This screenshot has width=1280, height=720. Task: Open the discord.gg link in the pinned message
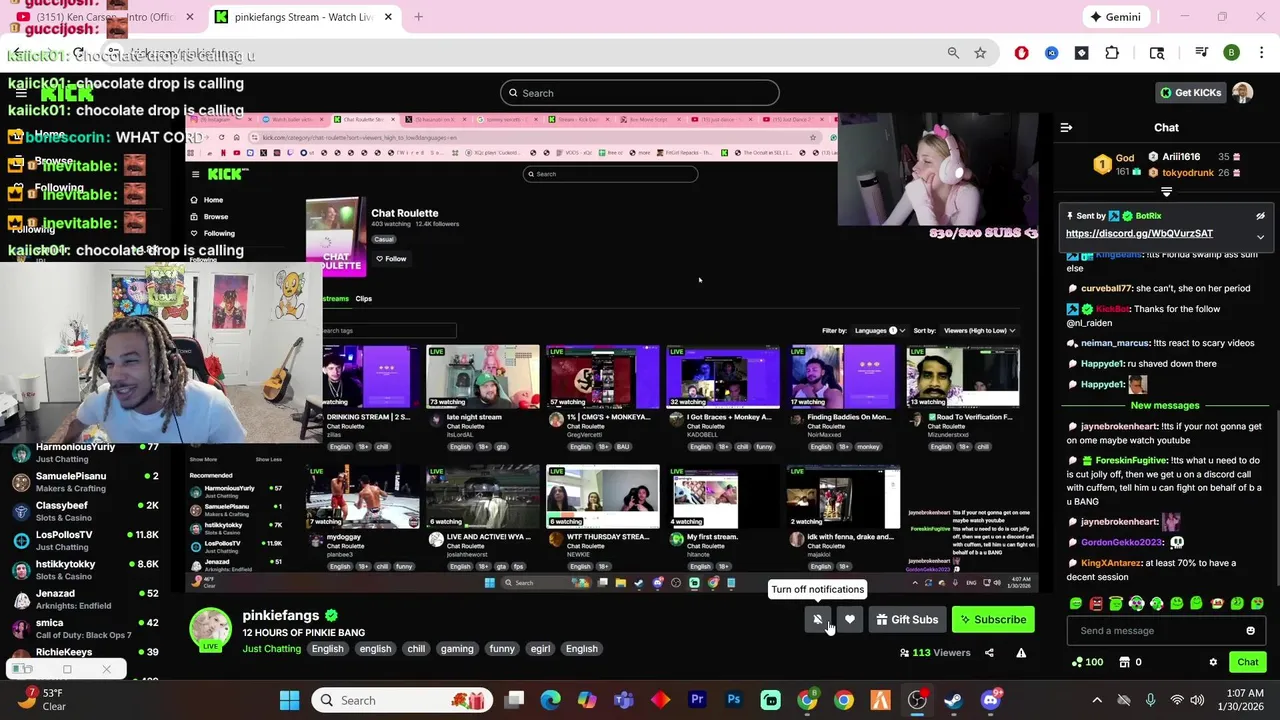coord(1139,234)
